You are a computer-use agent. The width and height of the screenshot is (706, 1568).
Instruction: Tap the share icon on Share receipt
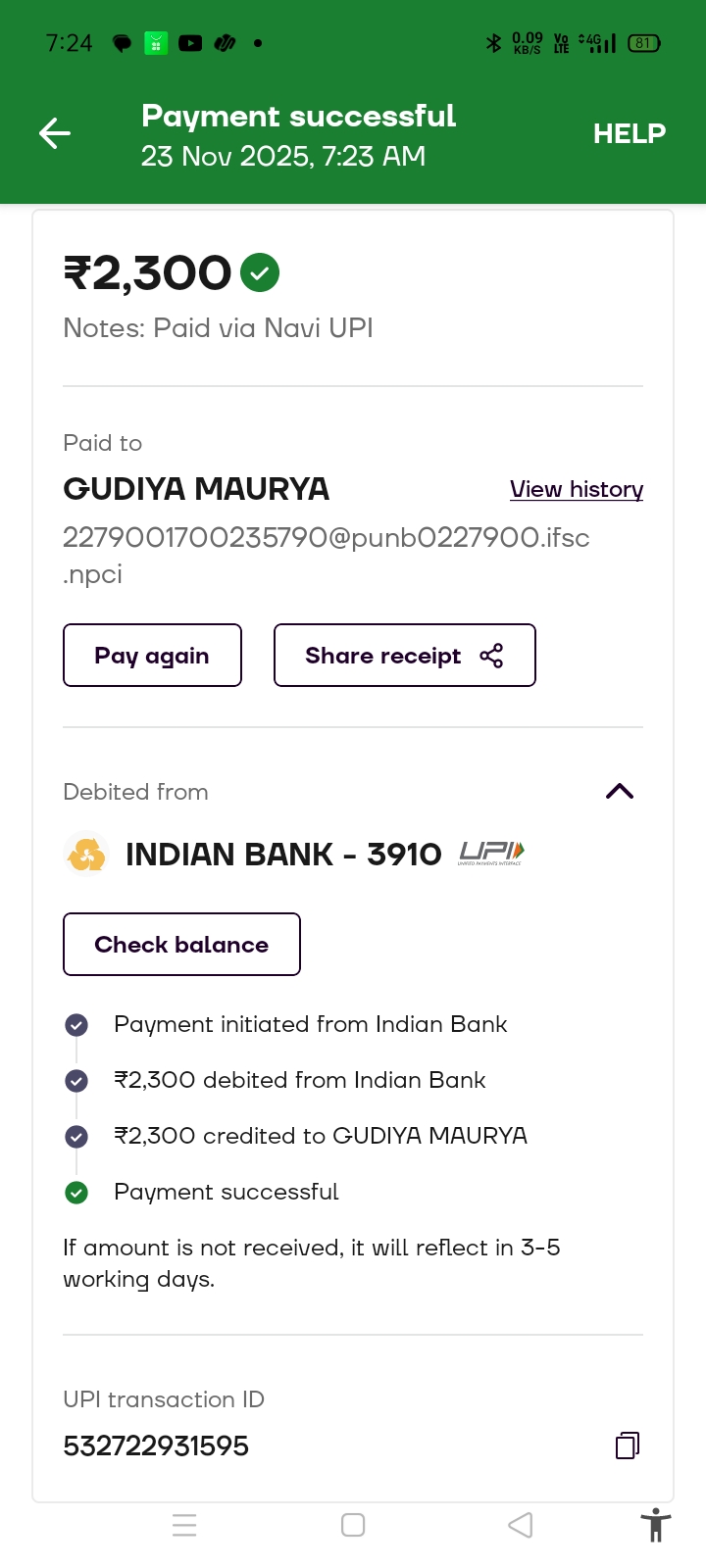(491, 656)
